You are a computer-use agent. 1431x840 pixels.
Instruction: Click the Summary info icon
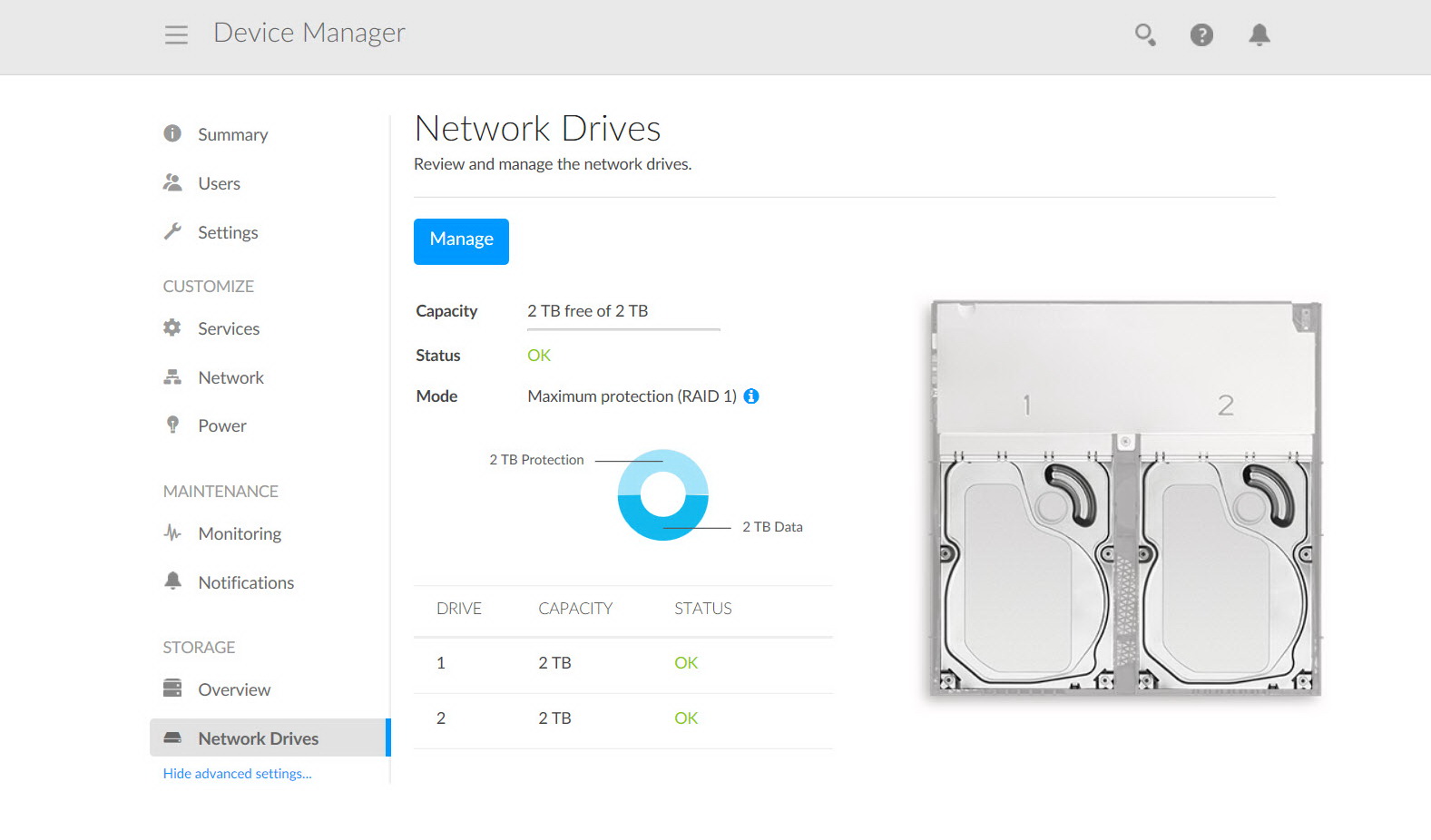tap(172, 133)
